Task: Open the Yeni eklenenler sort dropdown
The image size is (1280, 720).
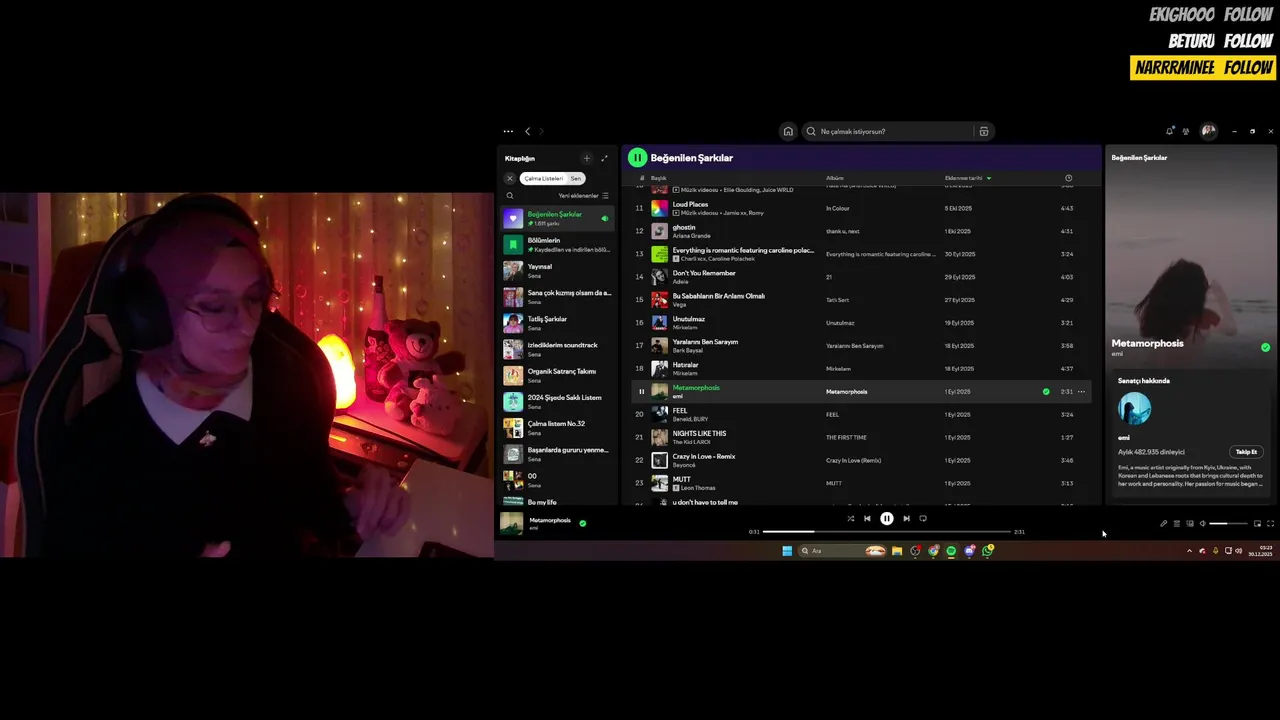Action: (x=583, y=196)
